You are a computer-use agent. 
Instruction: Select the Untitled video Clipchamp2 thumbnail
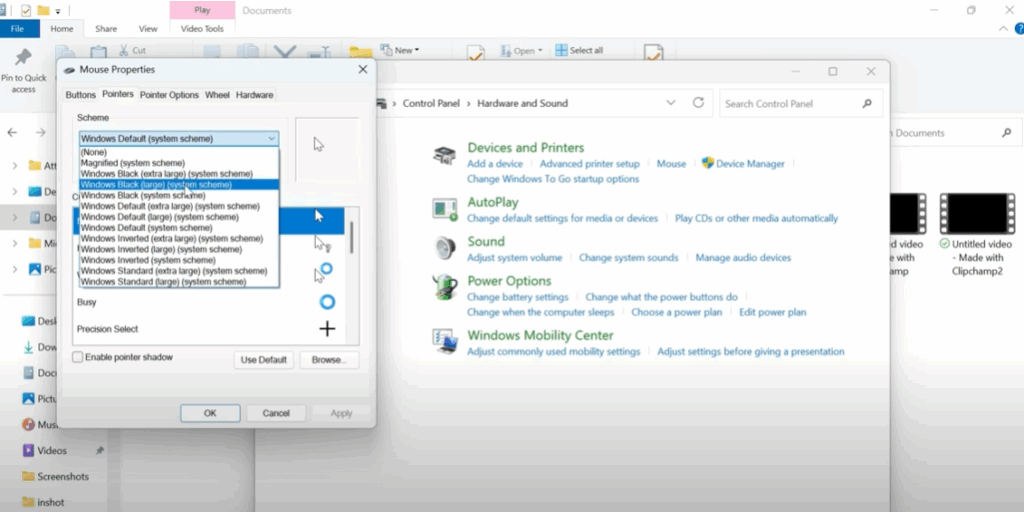pyautogui.click(x=976, y=214)
